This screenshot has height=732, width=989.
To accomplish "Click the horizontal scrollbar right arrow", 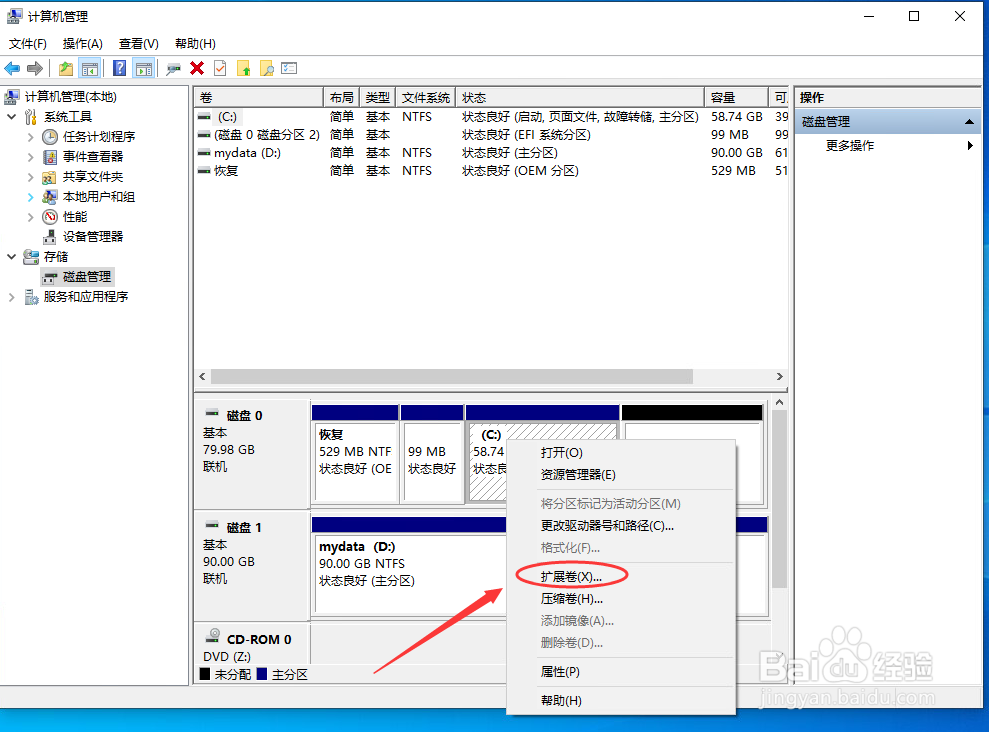I will 780,376.
